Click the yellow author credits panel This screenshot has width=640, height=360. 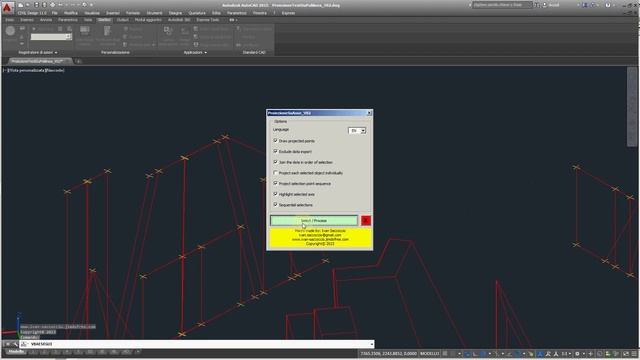pos(320,237)
